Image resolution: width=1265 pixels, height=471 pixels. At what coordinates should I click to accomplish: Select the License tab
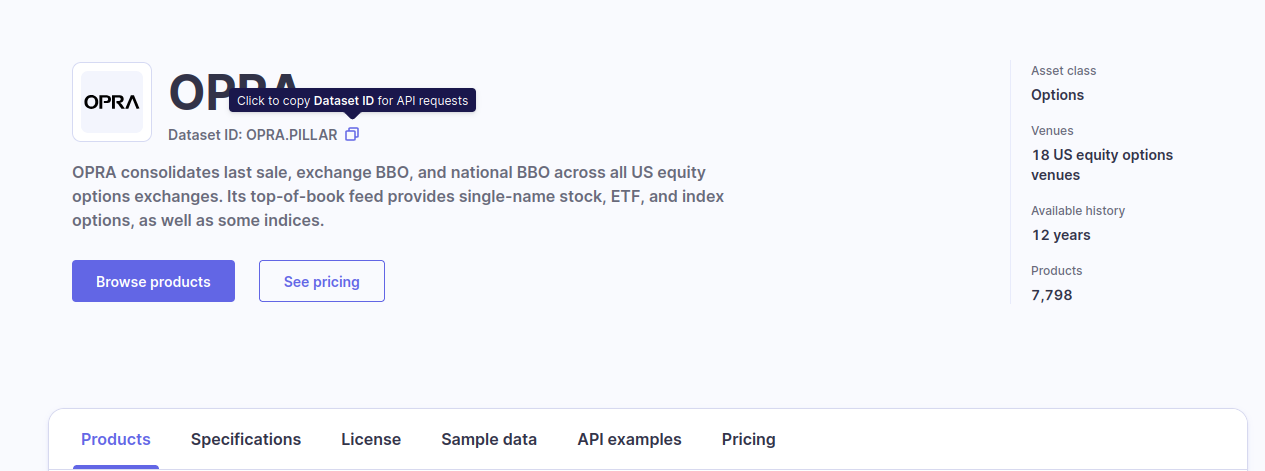point(371,439)
